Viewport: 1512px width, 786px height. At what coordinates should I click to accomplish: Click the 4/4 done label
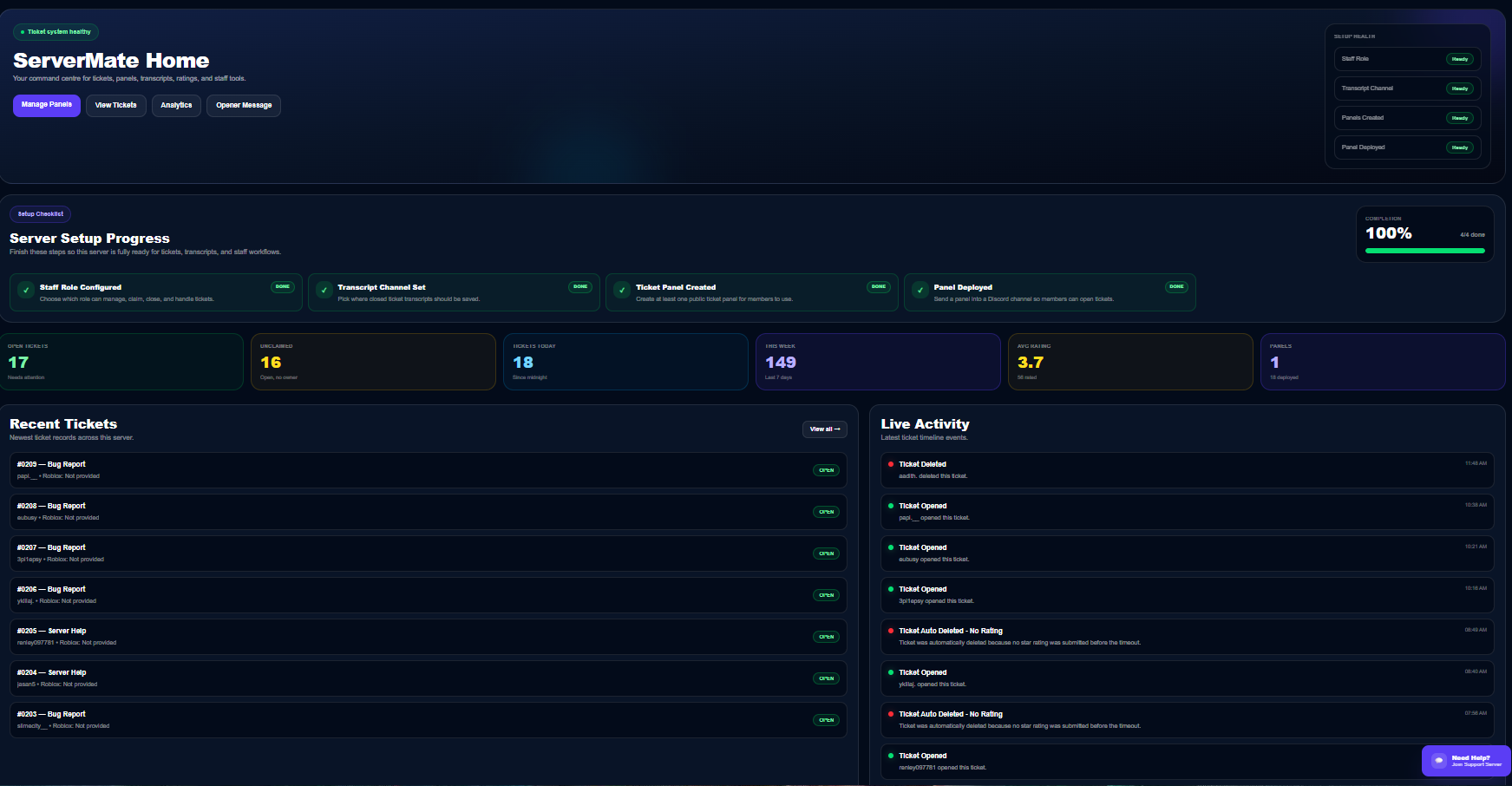(1472, 235)
